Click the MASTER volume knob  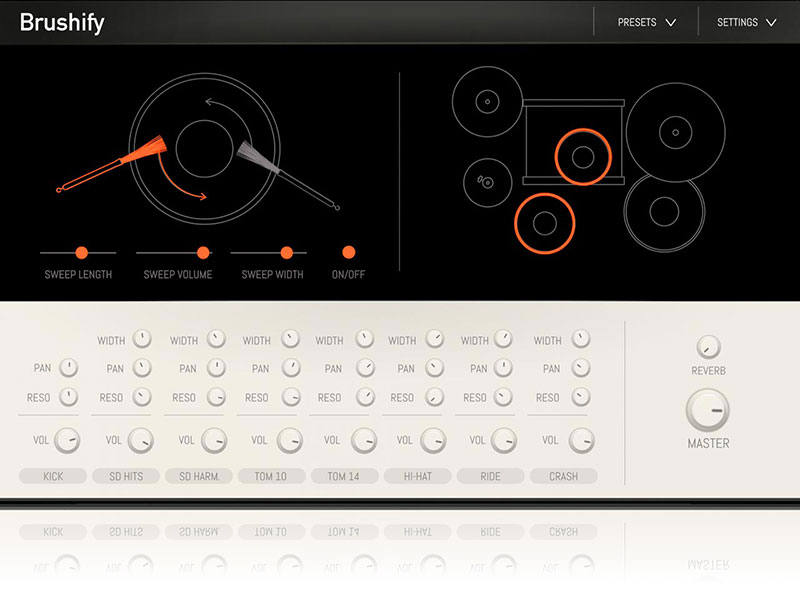click(708, 411)
